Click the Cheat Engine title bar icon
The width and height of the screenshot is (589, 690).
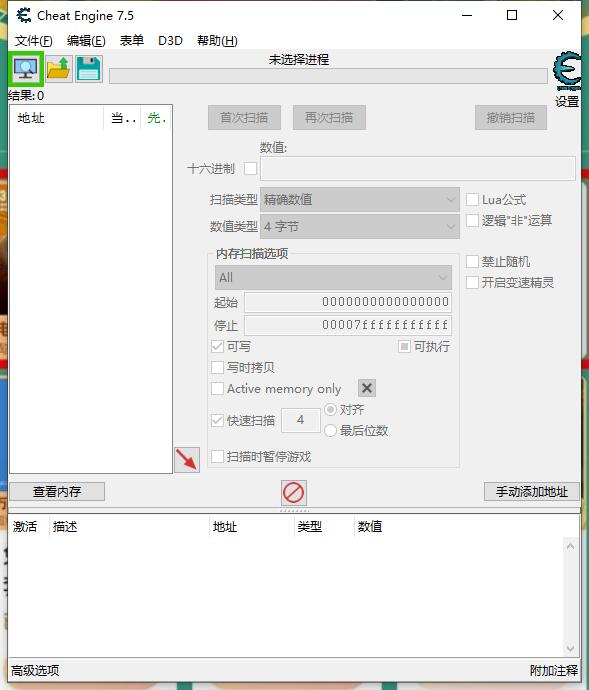[24, 15]
